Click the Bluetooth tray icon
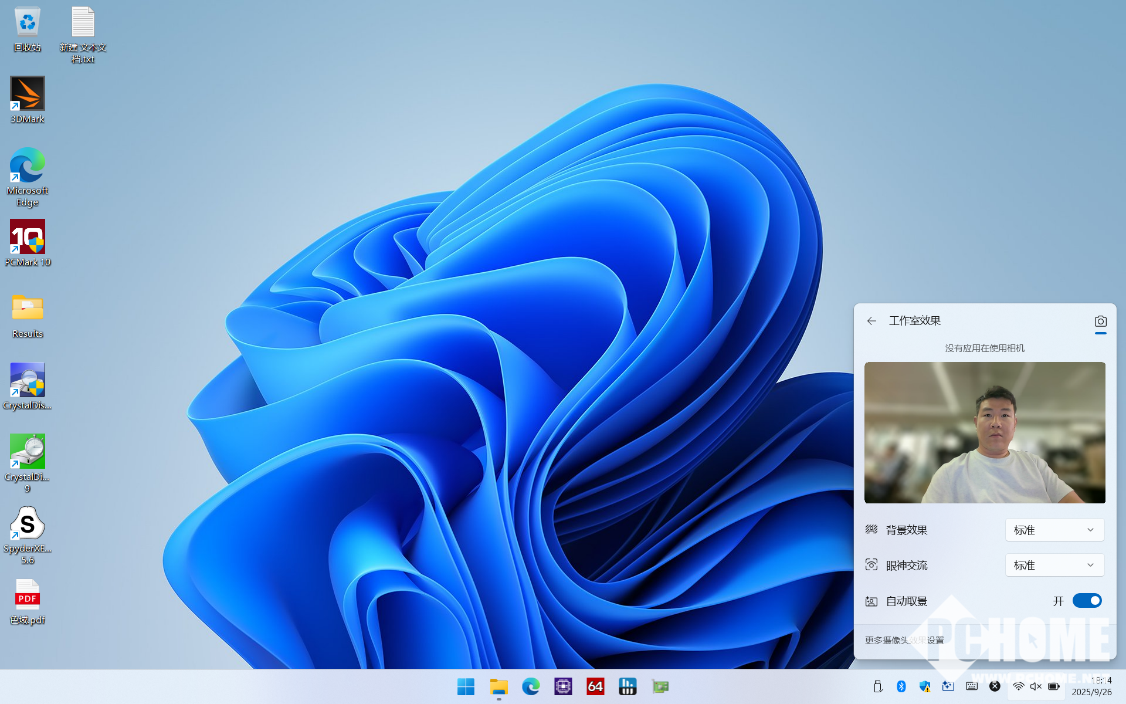Image resolution: width=1126 pixels, height=704 pixels. 900,686
